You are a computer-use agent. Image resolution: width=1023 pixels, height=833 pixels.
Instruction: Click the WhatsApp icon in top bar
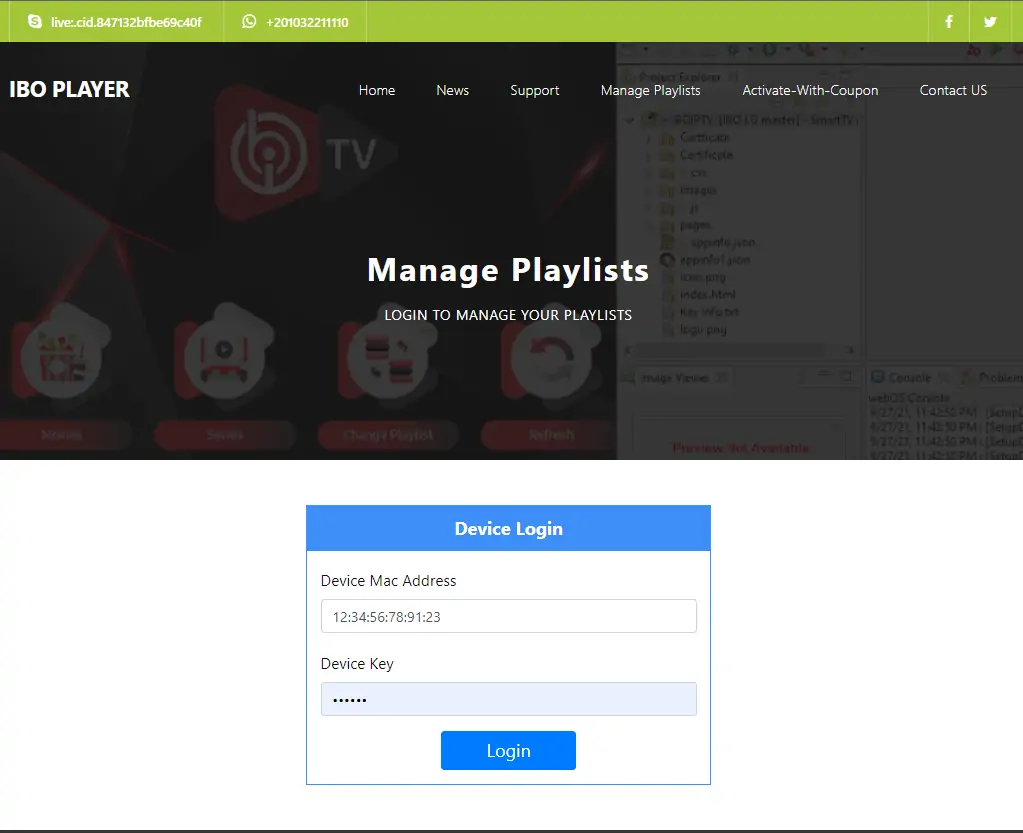[x=249, y=21]
